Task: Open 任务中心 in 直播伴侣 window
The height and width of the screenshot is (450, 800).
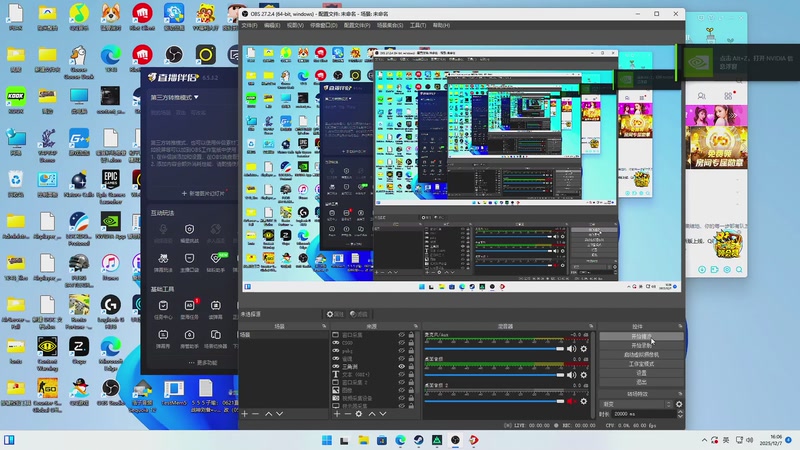Action: click(163, 309)
